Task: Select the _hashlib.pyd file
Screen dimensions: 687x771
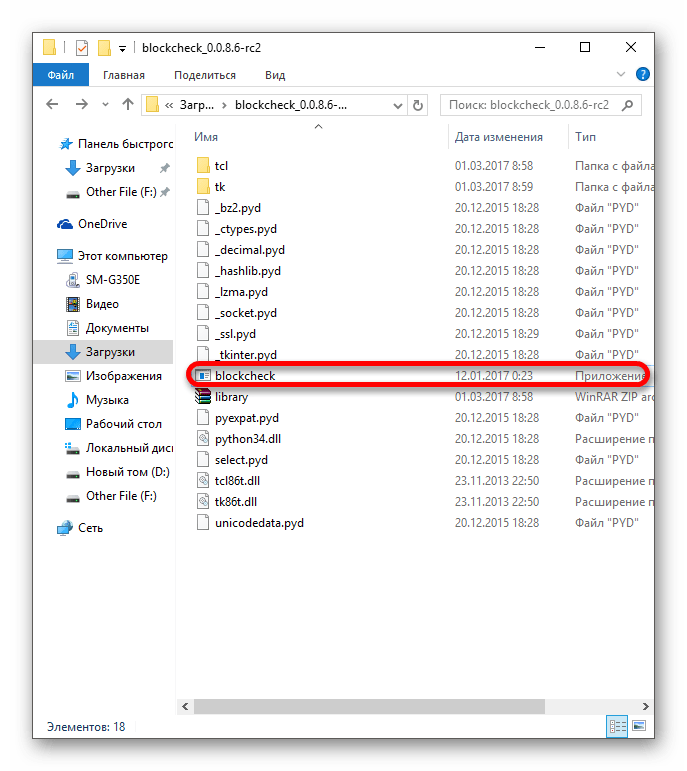Action: coord(248,271)
